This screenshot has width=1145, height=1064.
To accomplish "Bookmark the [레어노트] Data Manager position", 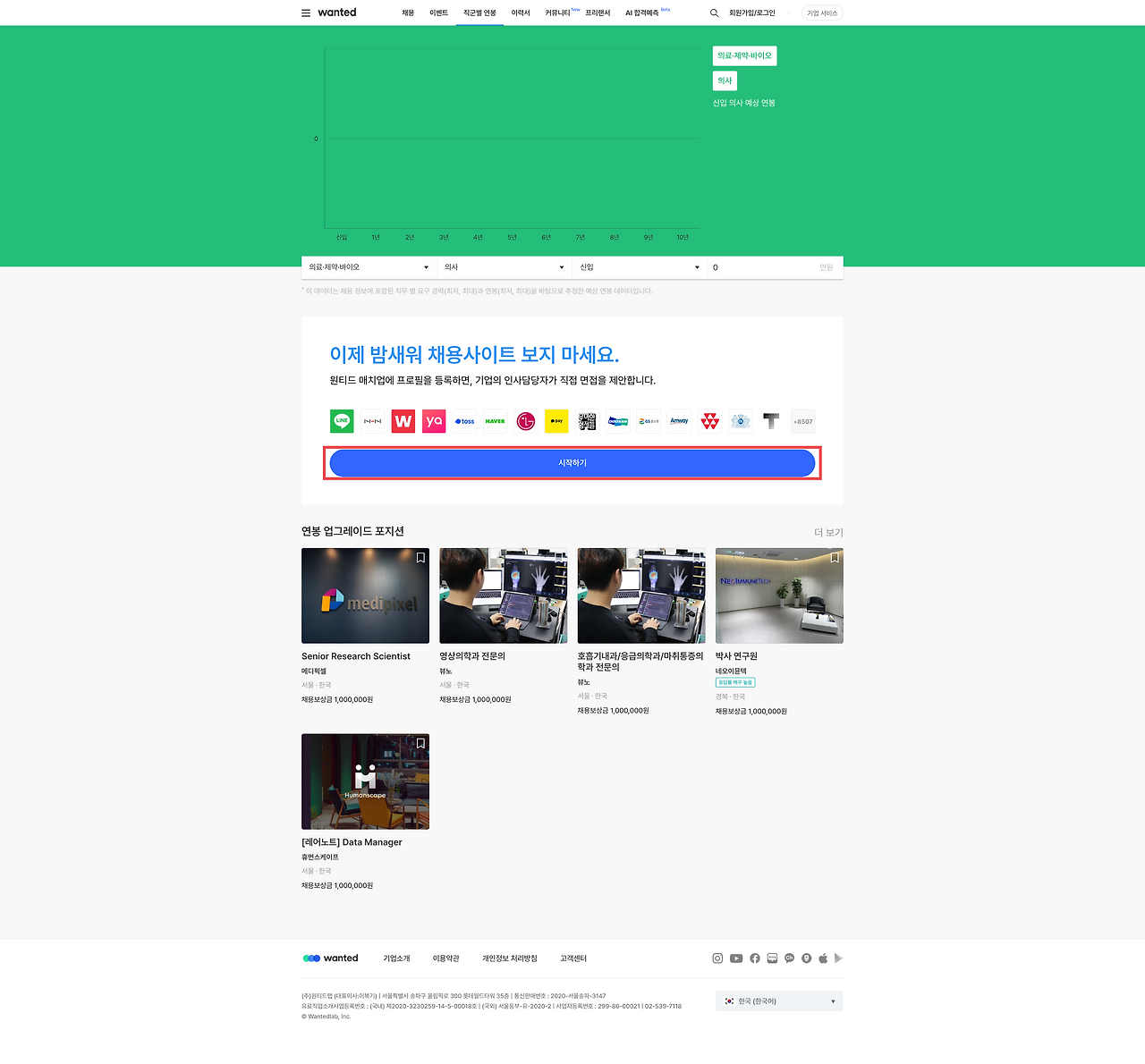I will (420, 743).
